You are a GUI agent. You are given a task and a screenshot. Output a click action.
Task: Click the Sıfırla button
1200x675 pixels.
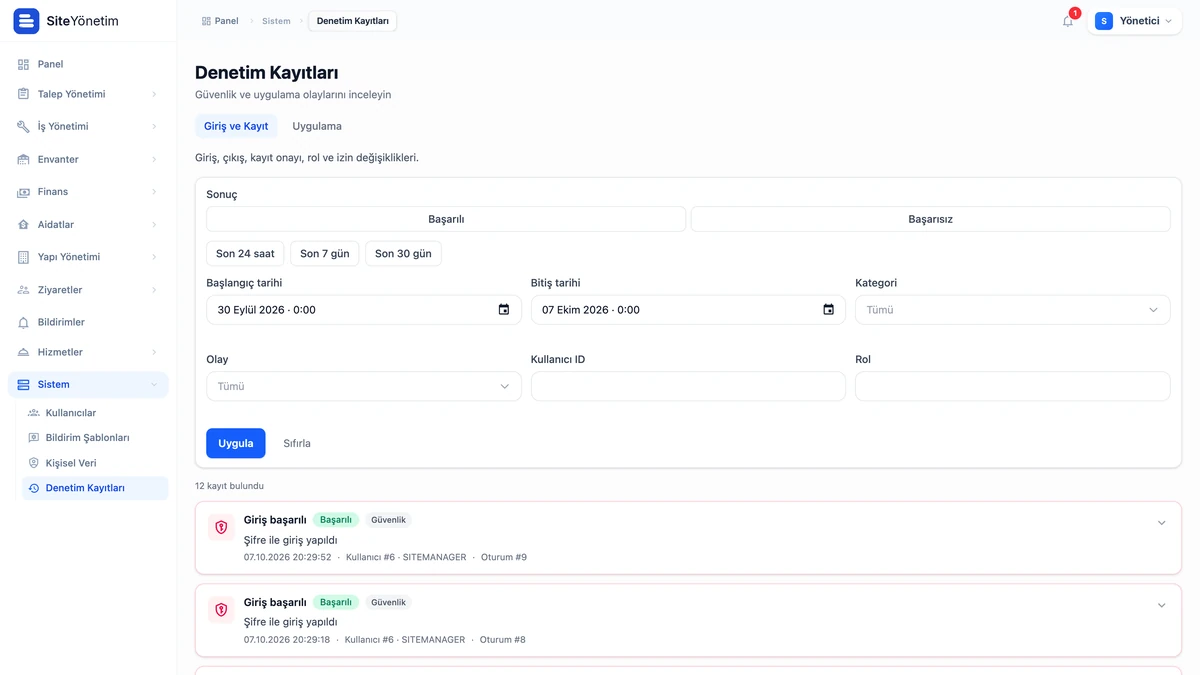click(x=297, y=443)
